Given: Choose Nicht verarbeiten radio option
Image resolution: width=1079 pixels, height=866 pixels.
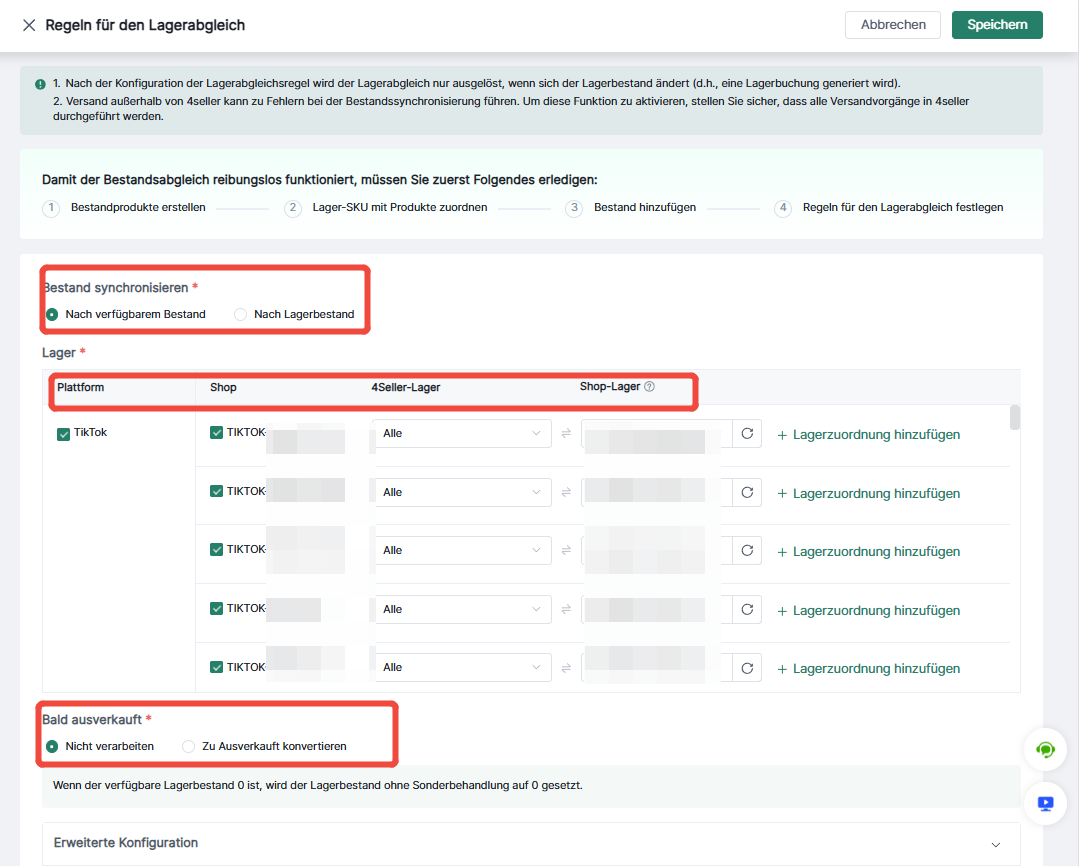Looking at the screenshot, I should 52,746.
